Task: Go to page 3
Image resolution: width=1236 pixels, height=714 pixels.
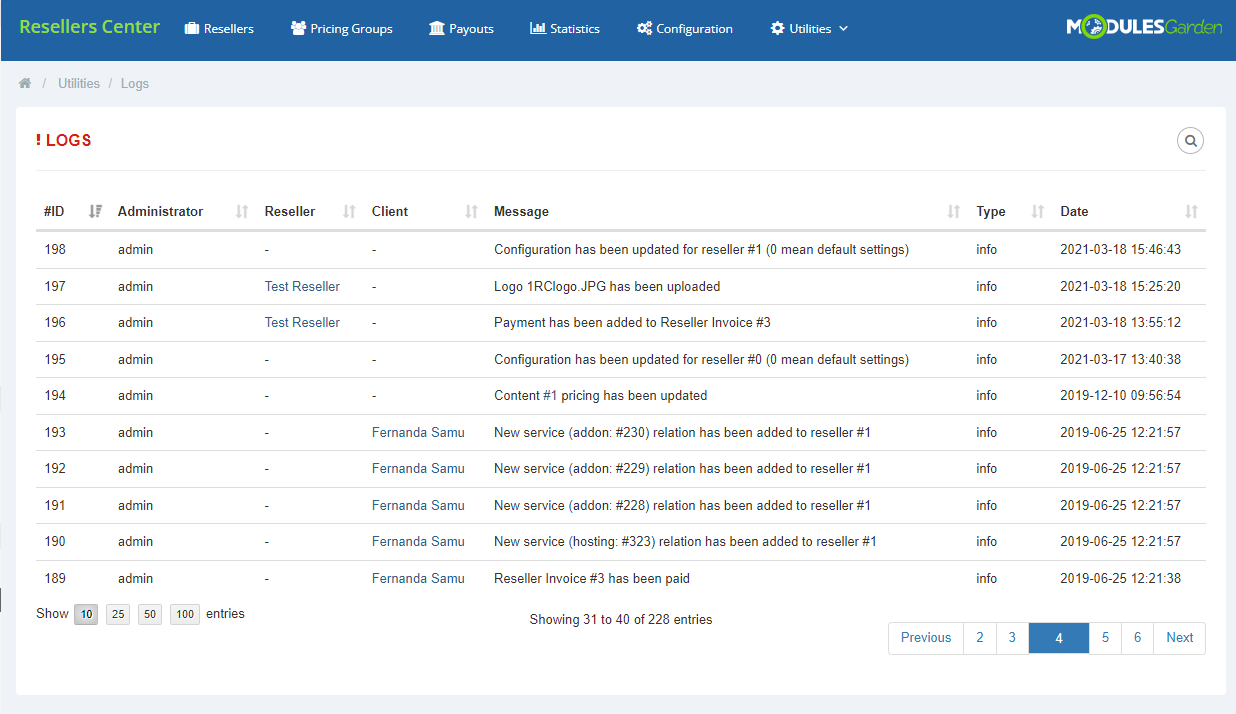Action: pyautogui.click(x=1012, y=638)
